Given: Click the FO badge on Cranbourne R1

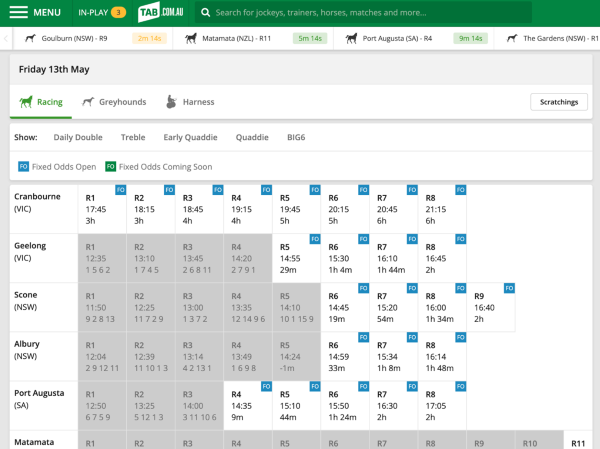Looking at the screenshot, I should 120,189.
